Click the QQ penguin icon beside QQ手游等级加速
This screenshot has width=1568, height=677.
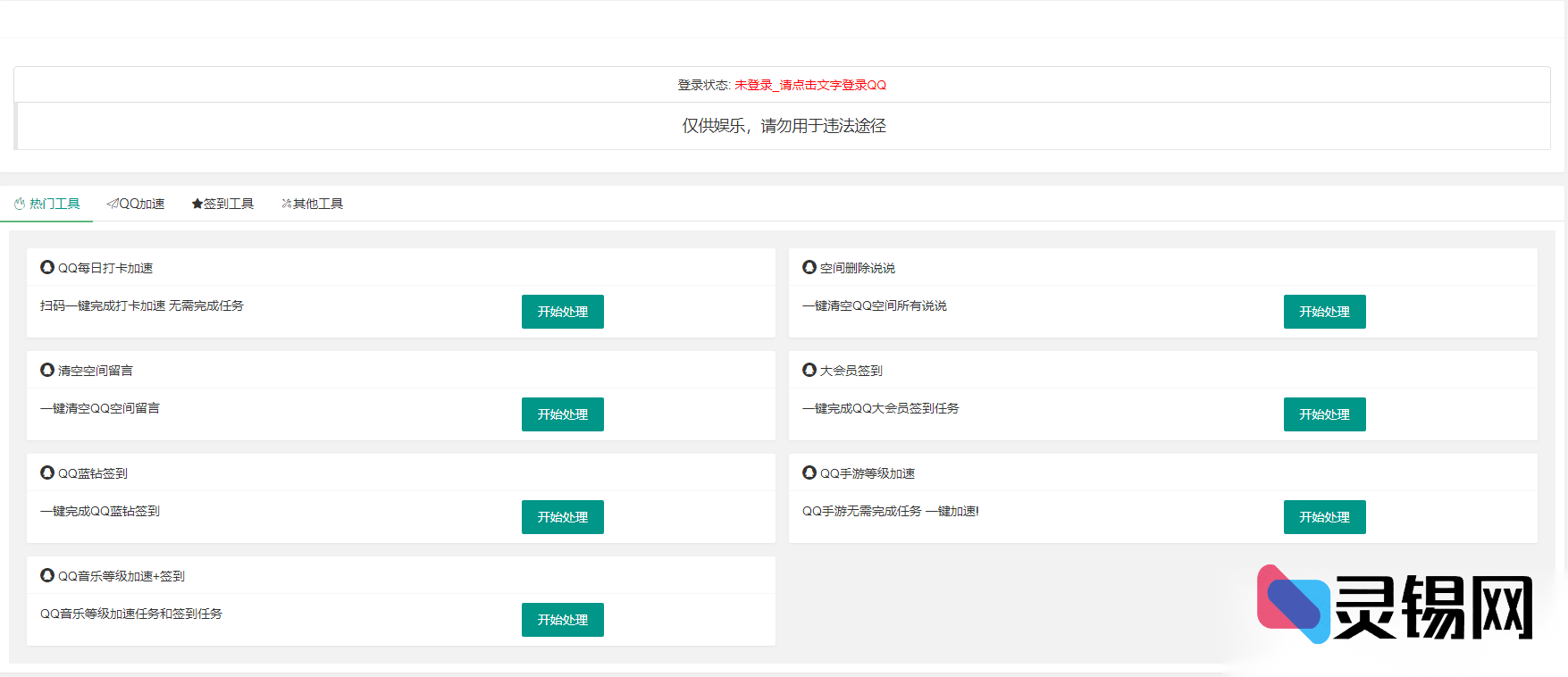point(809,472)
